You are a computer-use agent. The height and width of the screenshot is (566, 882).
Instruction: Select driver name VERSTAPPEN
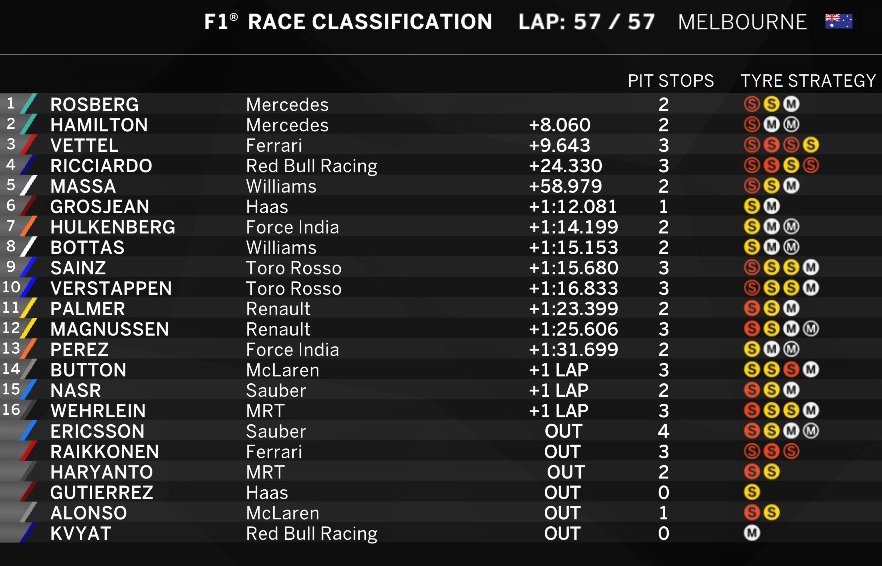pos(111,288)
